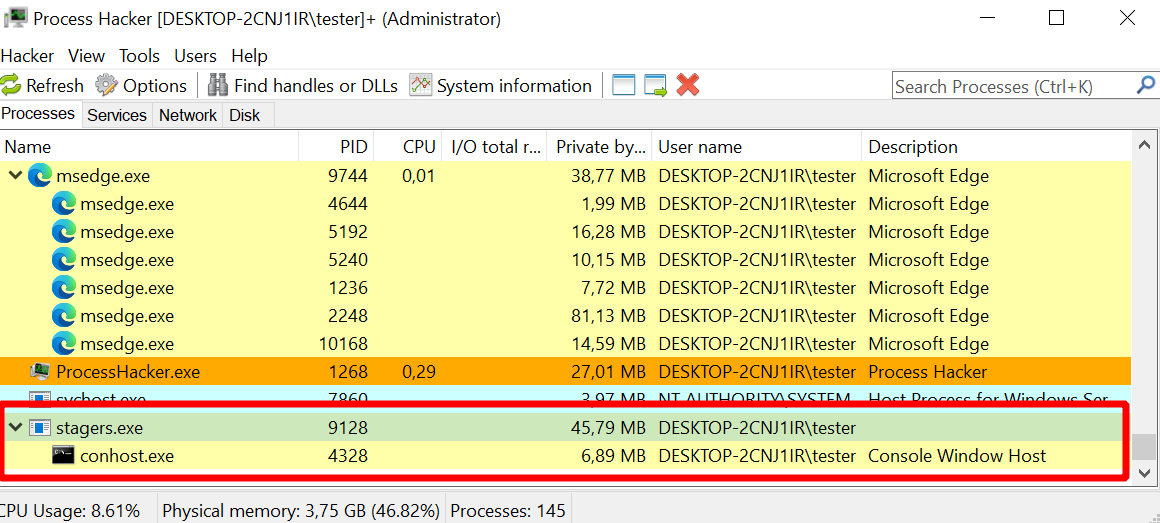Open the Hacker menu

pos(27,56)
